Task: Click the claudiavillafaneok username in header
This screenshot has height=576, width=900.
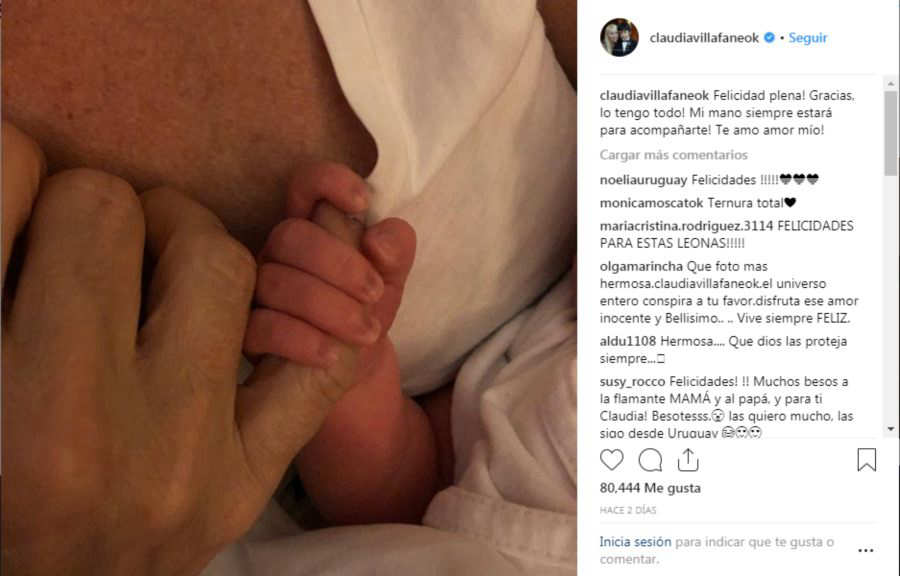Action: [x=704, y=38]
